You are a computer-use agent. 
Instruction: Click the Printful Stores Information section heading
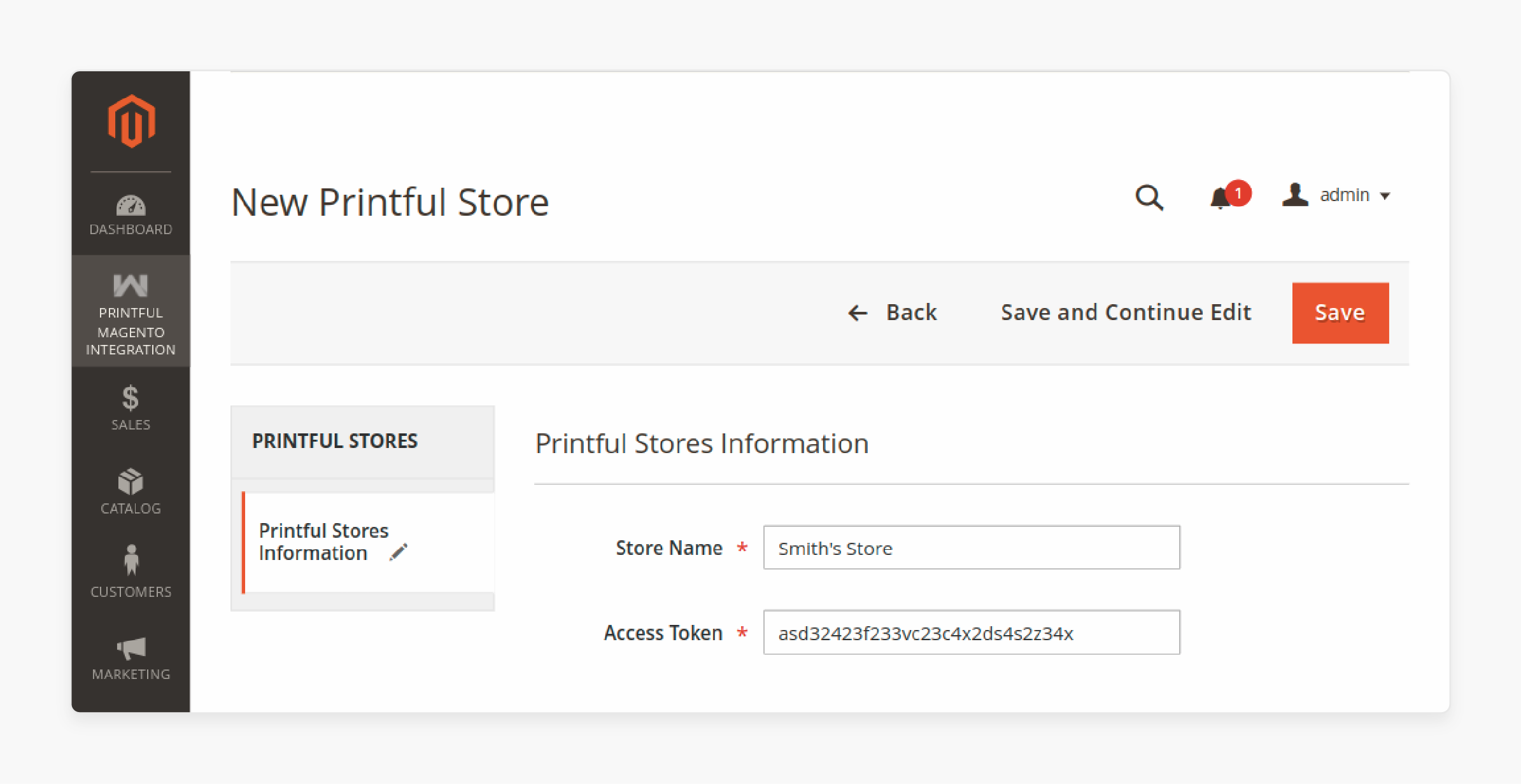click(x=702, y=444)
